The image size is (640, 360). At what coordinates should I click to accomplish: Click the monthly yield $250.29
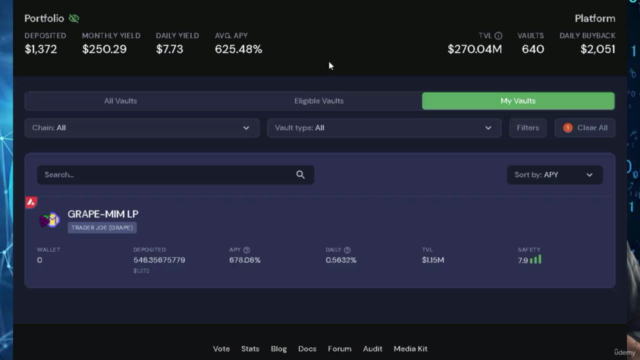[104, 49]
